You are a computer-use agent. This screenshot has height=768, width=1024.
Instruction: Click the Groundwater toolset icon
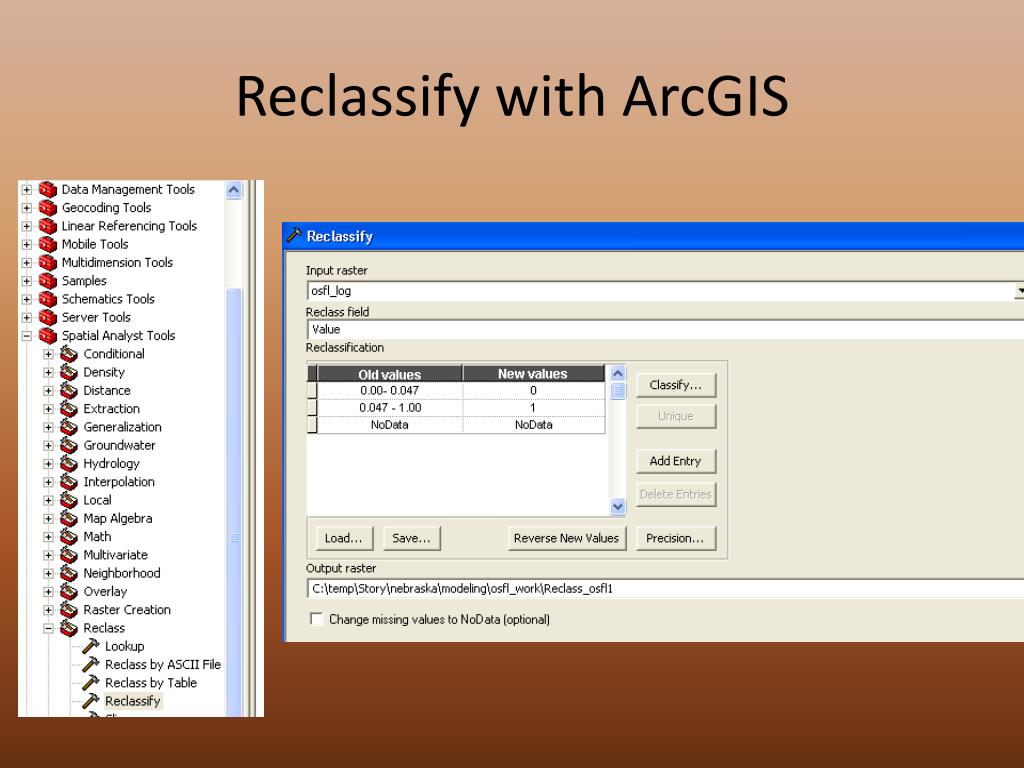[69, 445]
